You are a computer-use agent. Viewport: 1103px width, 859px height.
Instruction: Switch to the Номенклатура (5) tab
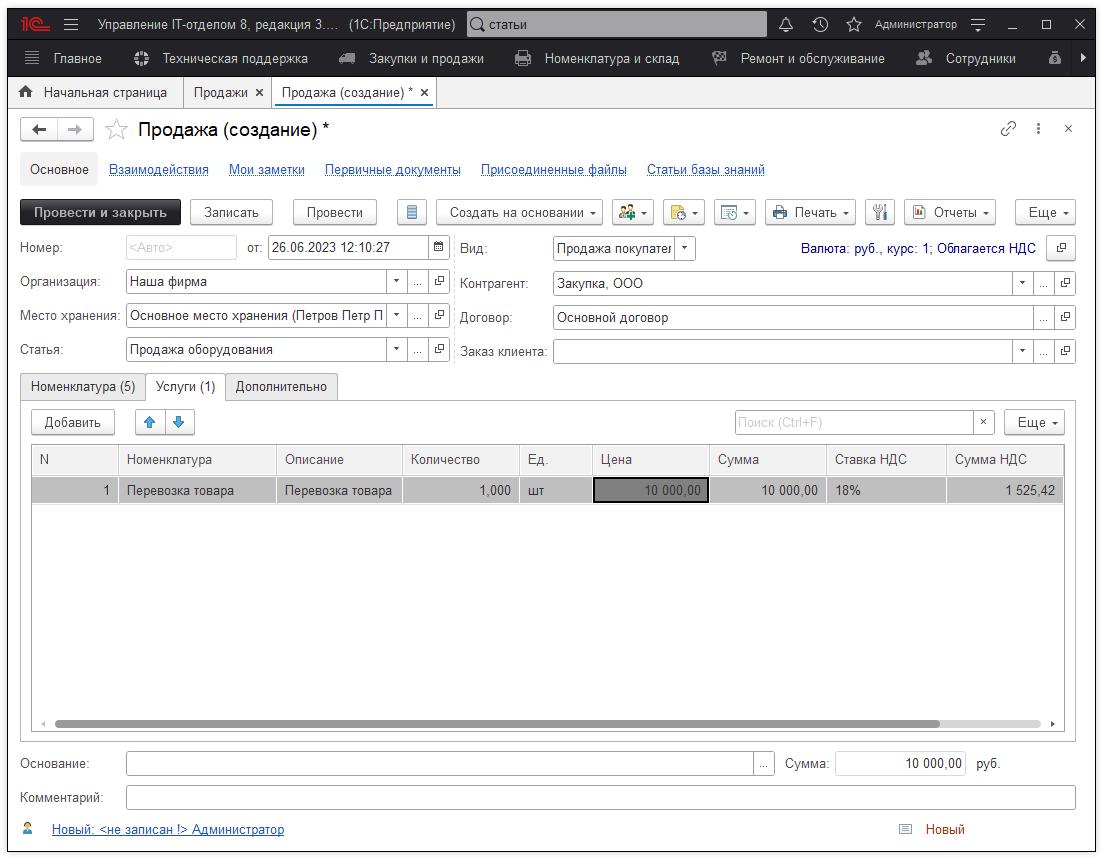point(83,387)
